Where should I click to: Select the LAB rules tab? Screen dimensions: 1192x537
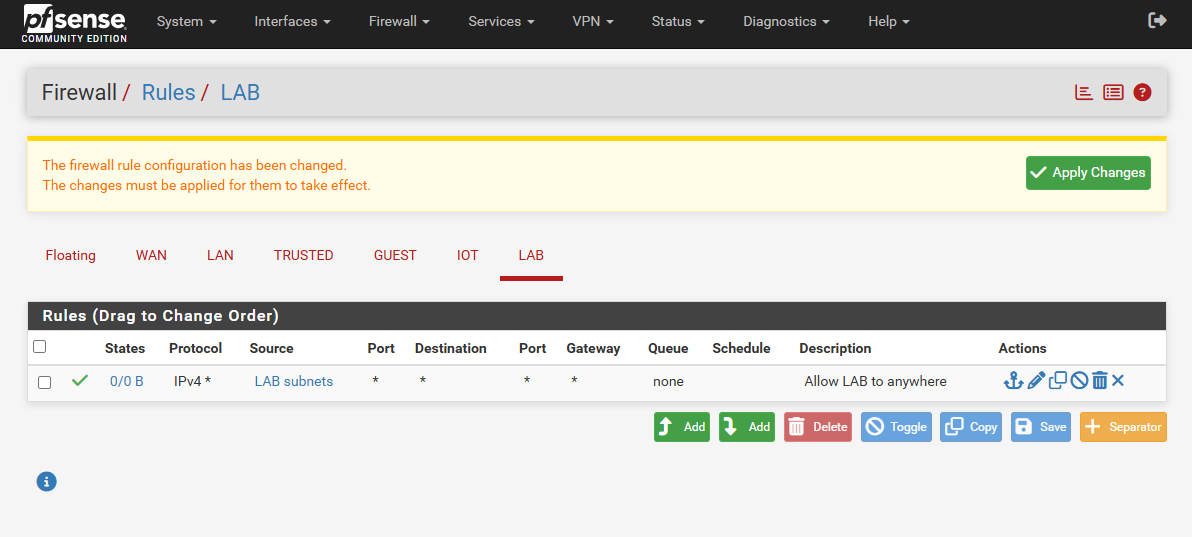point(531,256)
